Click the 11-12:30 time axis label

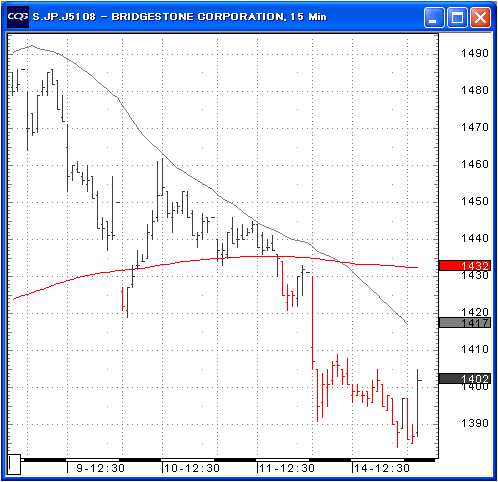(x=287, y=468)
